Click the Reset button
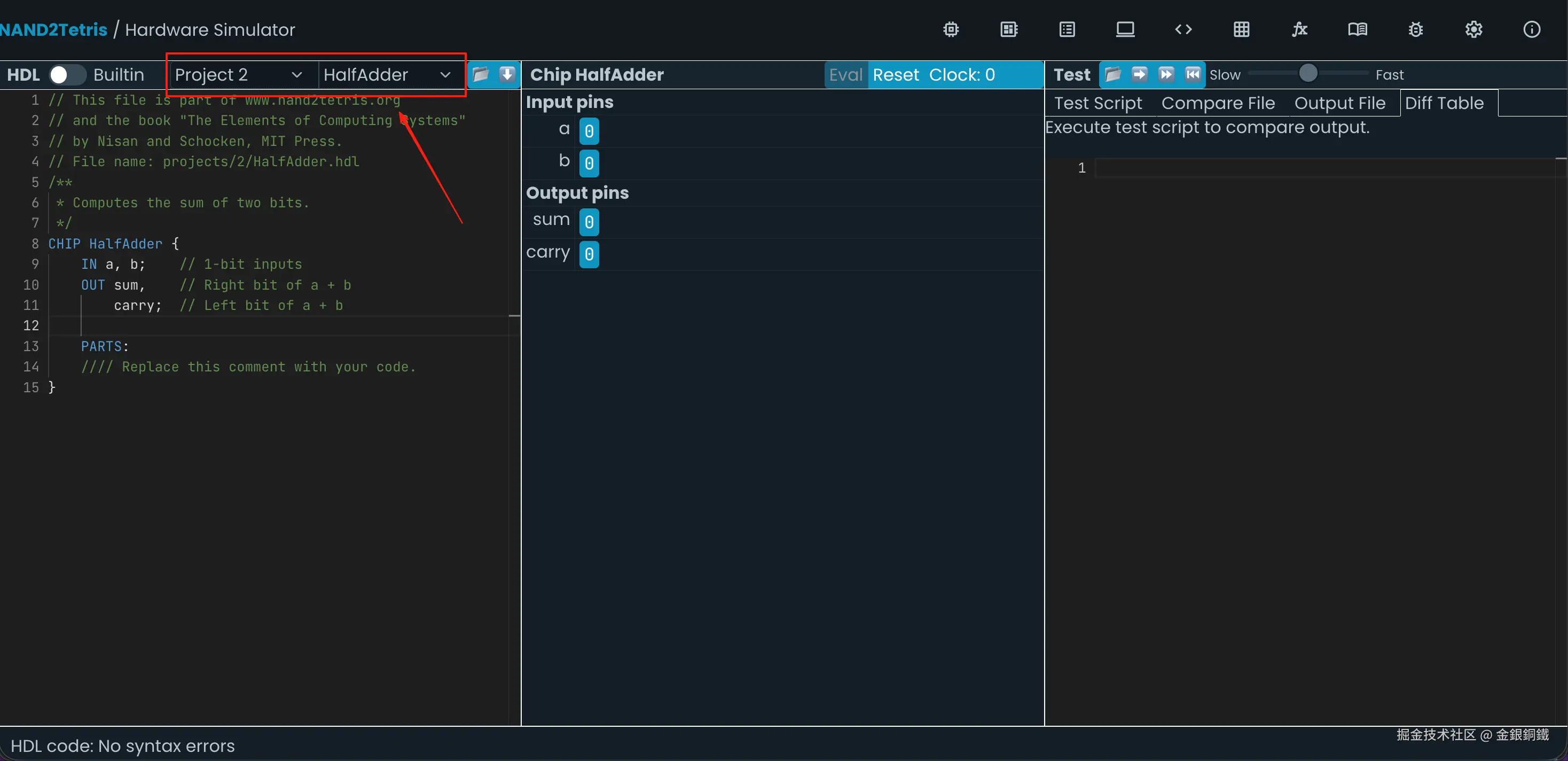This screenshot has height=761, width=1568. (896, 74)
